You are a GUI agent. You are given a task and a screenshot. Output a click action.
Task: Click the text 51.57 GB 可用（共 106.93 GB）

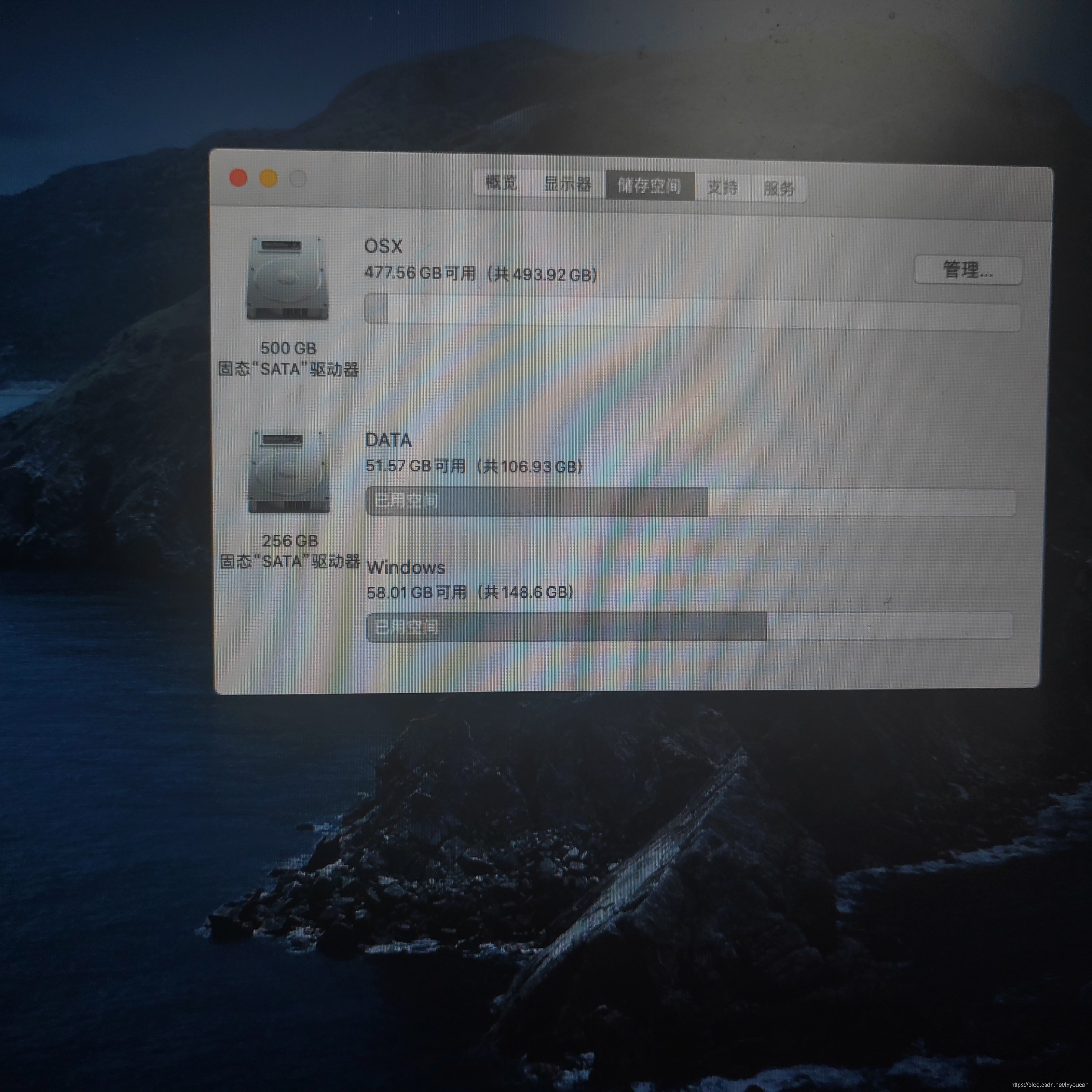tap(474, 466)
